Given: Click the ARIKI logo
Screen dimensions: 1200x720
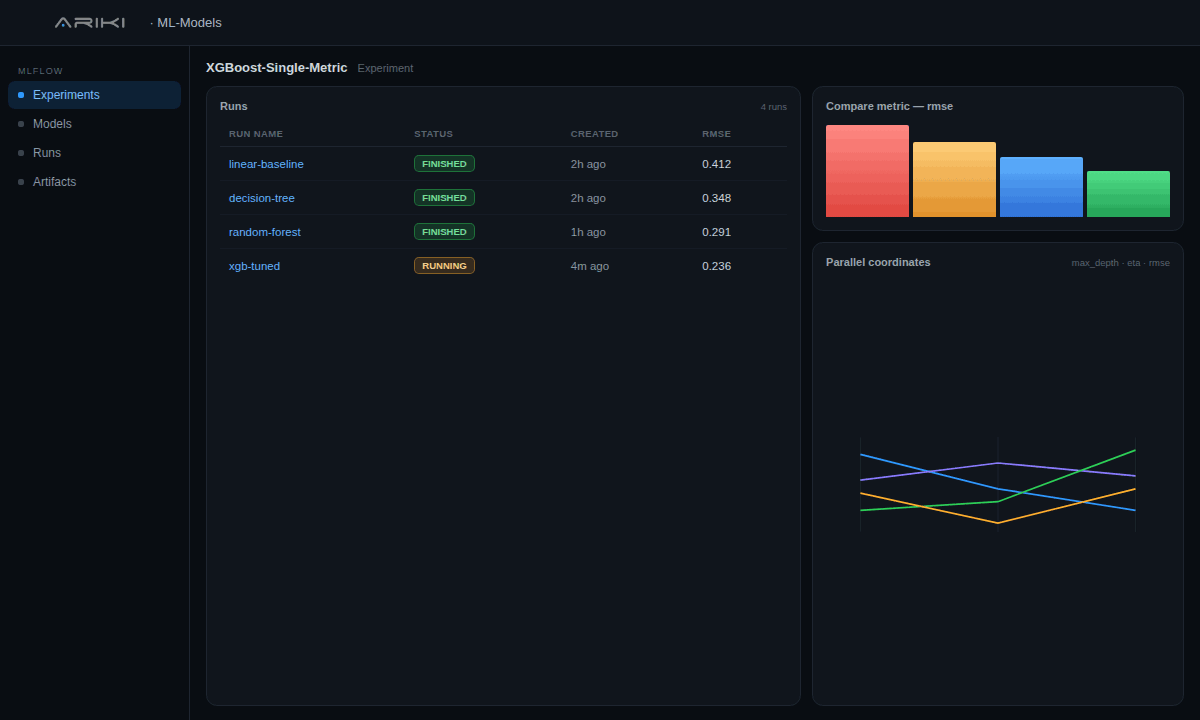Looking at the screenshot, I should click(x=90, y=22).
